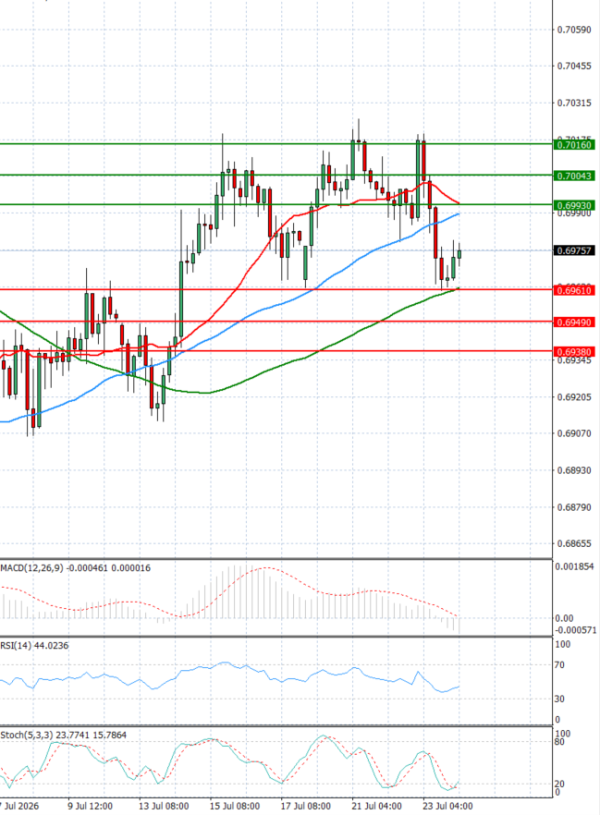Click the 13 Jul 08:00 time label
Screen dimensions: 600x815
164,806
